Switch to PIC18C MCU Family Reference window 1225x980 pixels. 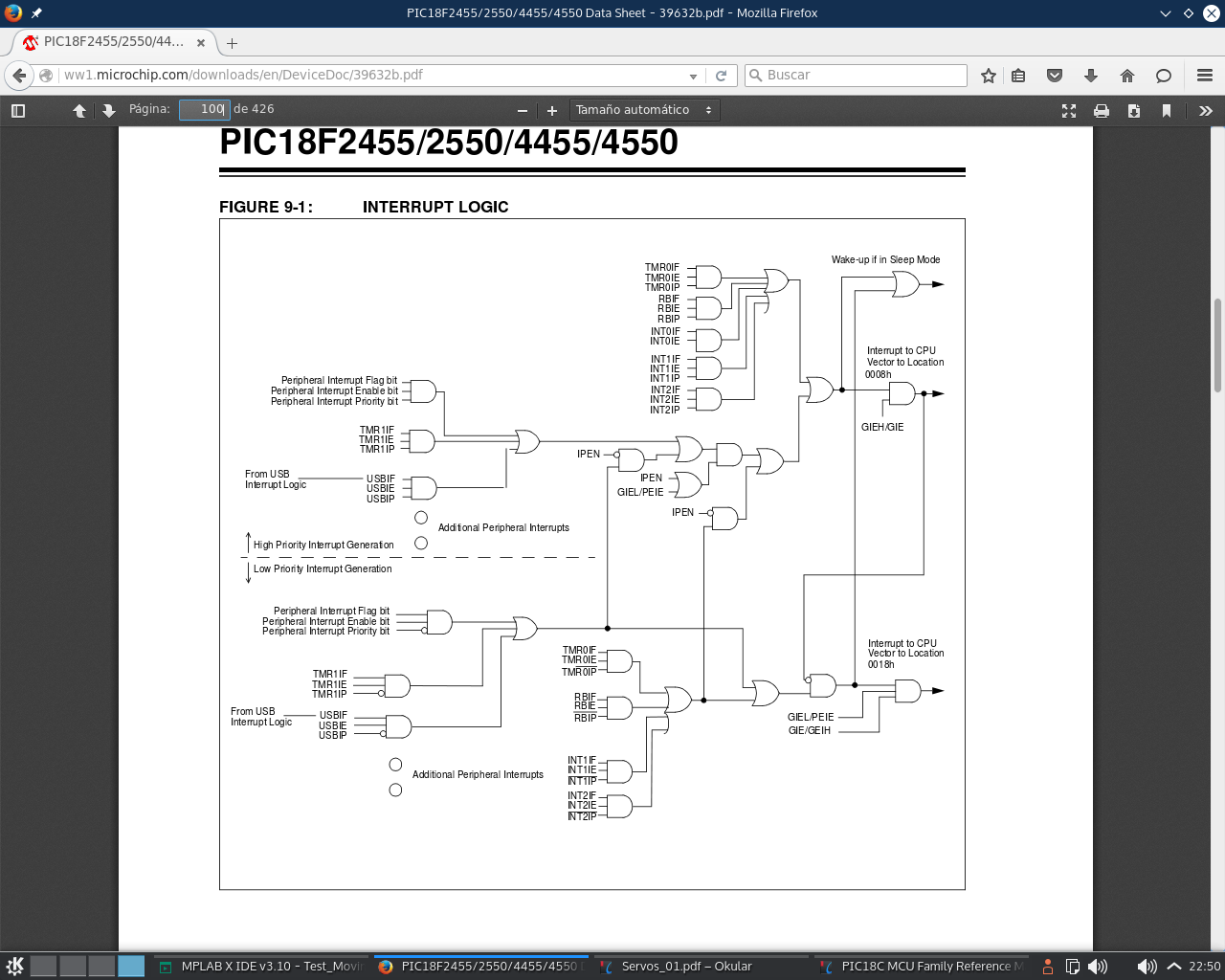pos(922,966)
